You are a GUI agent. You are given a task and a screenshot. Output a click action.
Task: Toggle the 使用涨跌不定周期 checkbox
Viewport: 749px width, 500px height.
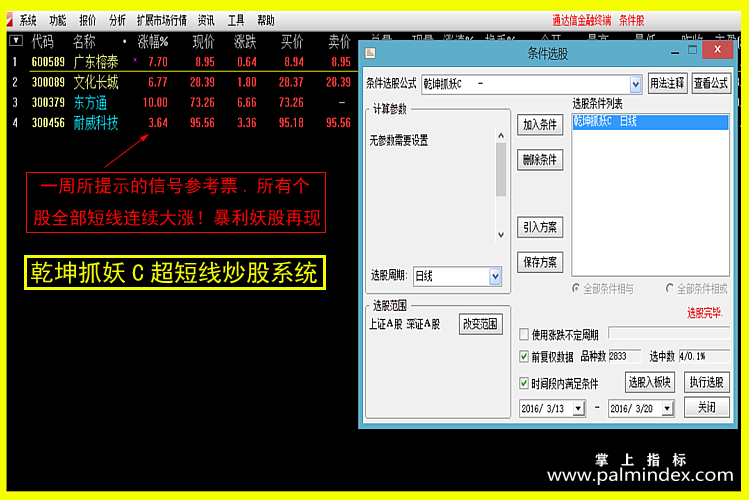pos(524,334)
